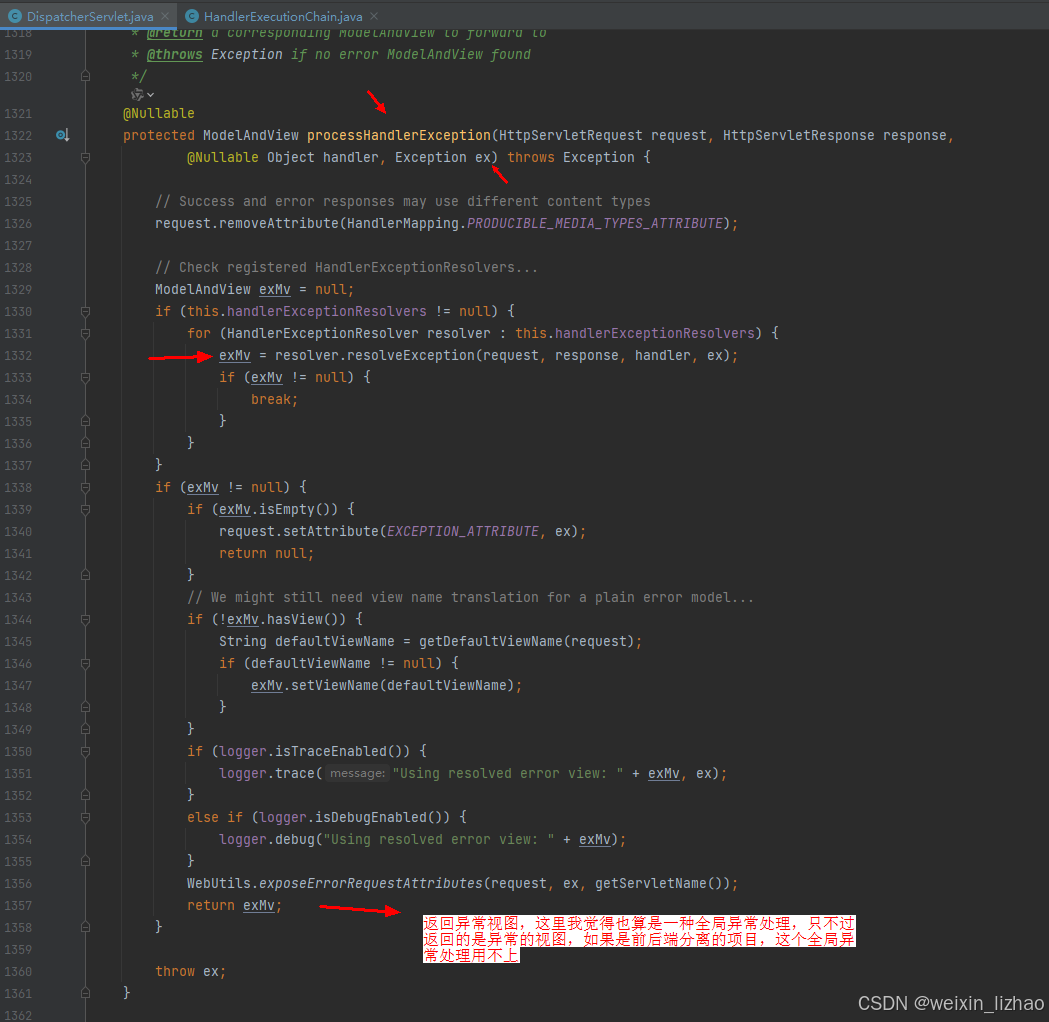This screenshot has width=1049, height=1022.
Task: Click resolveException call on line 1332
Action: [411, 356]
